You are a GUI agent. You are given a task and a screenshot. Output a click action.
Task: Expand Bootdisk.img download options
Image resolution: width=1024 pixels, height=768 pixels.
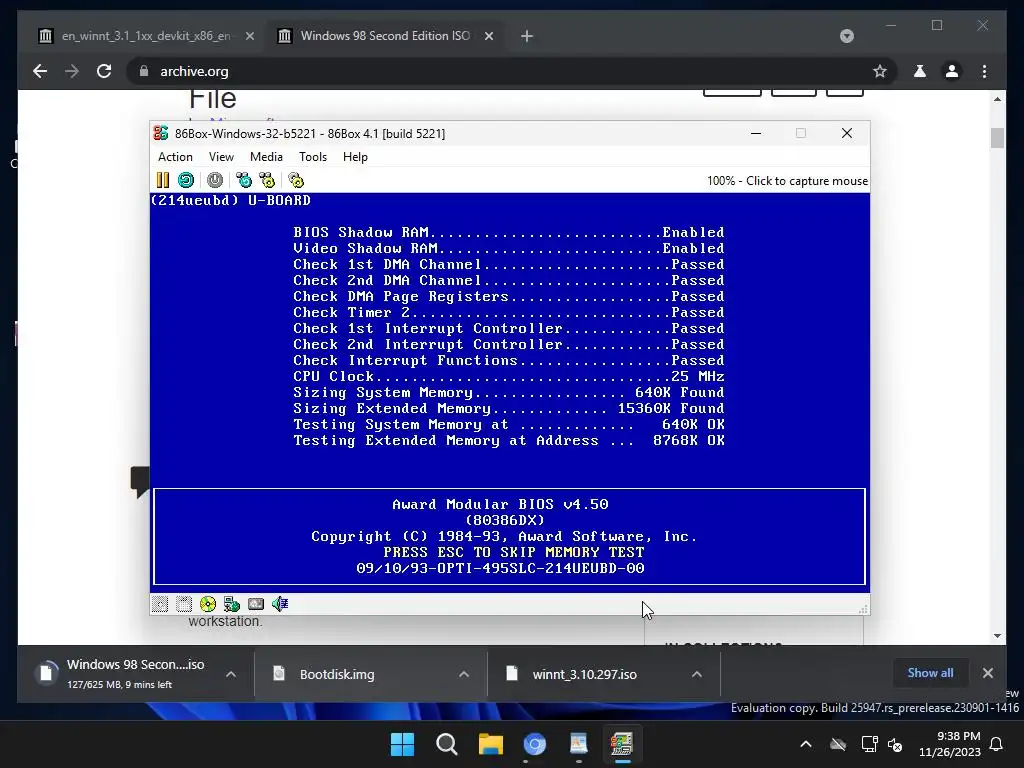pyautogui.click(x=464, y=674)
